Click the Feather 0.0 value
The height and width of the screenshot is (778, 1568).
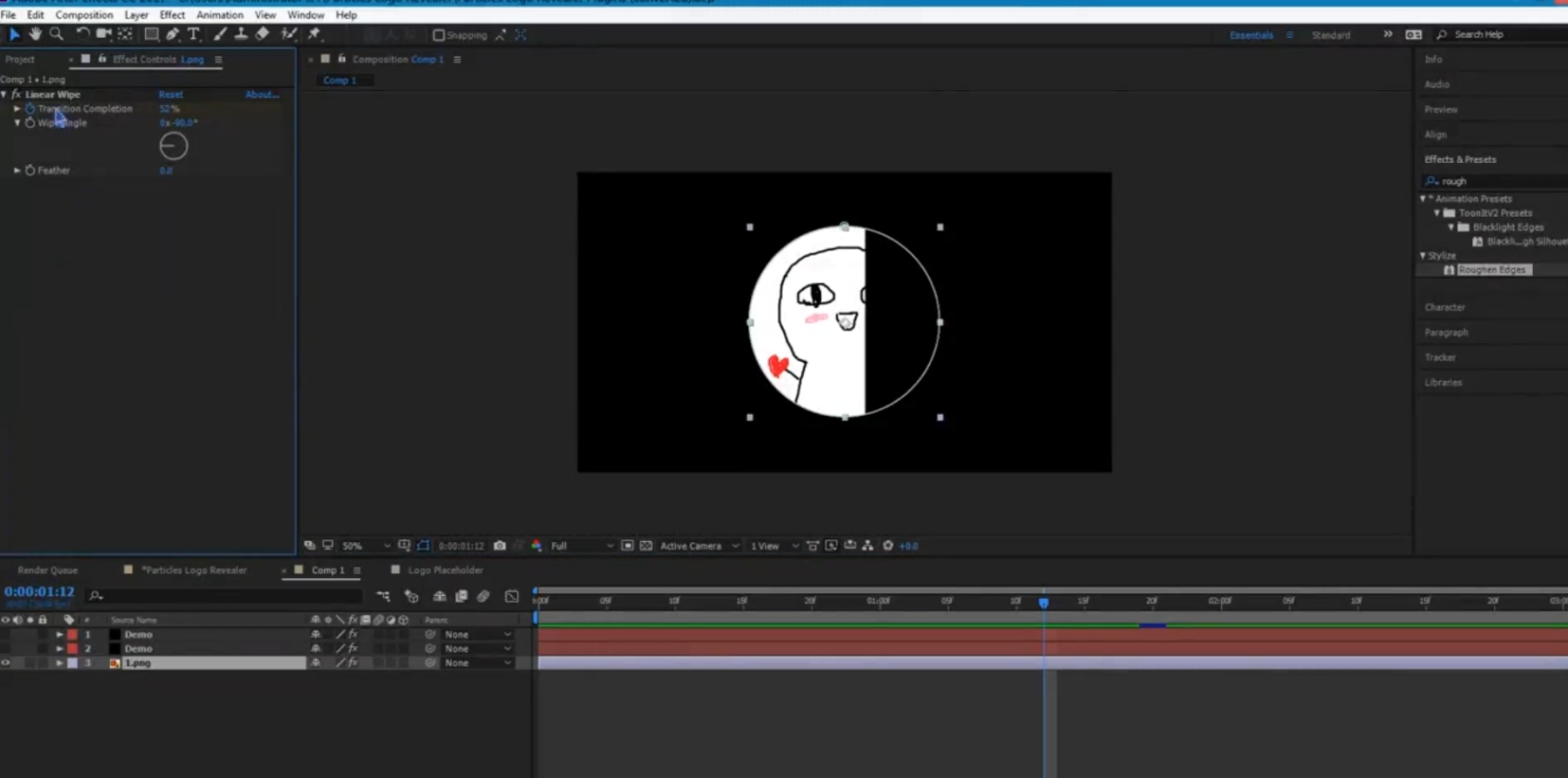coord(166,171)
